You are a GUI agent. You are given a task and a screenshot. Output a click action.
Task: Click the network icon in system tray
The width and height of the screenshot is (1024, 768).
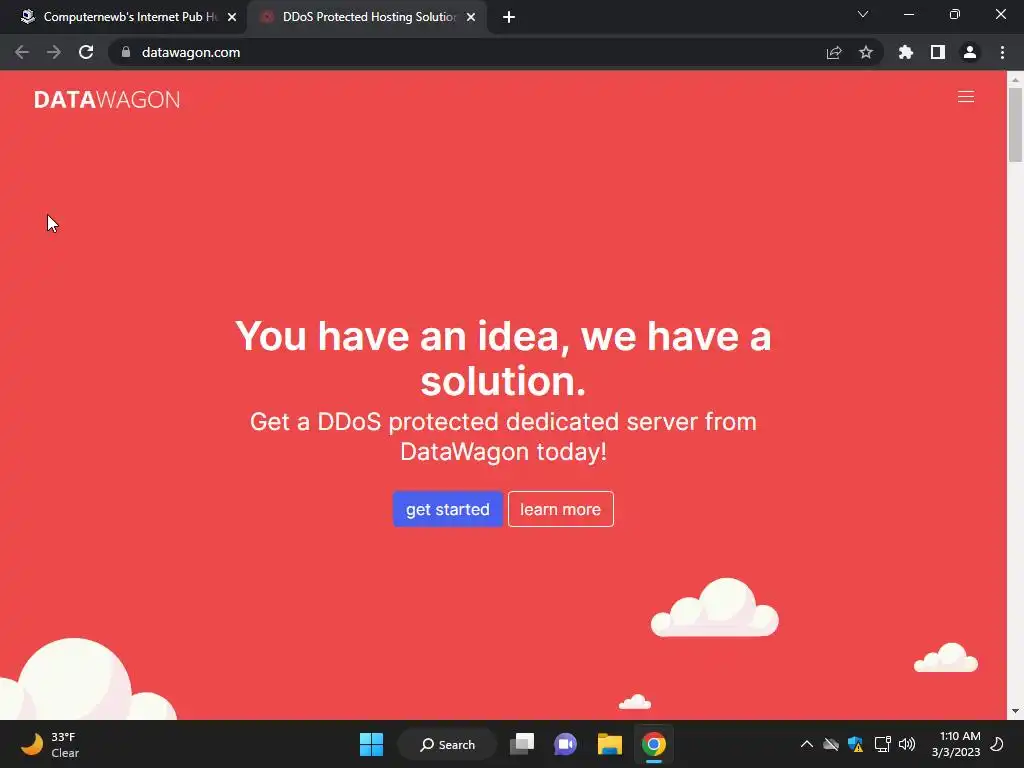pos(882,744)
